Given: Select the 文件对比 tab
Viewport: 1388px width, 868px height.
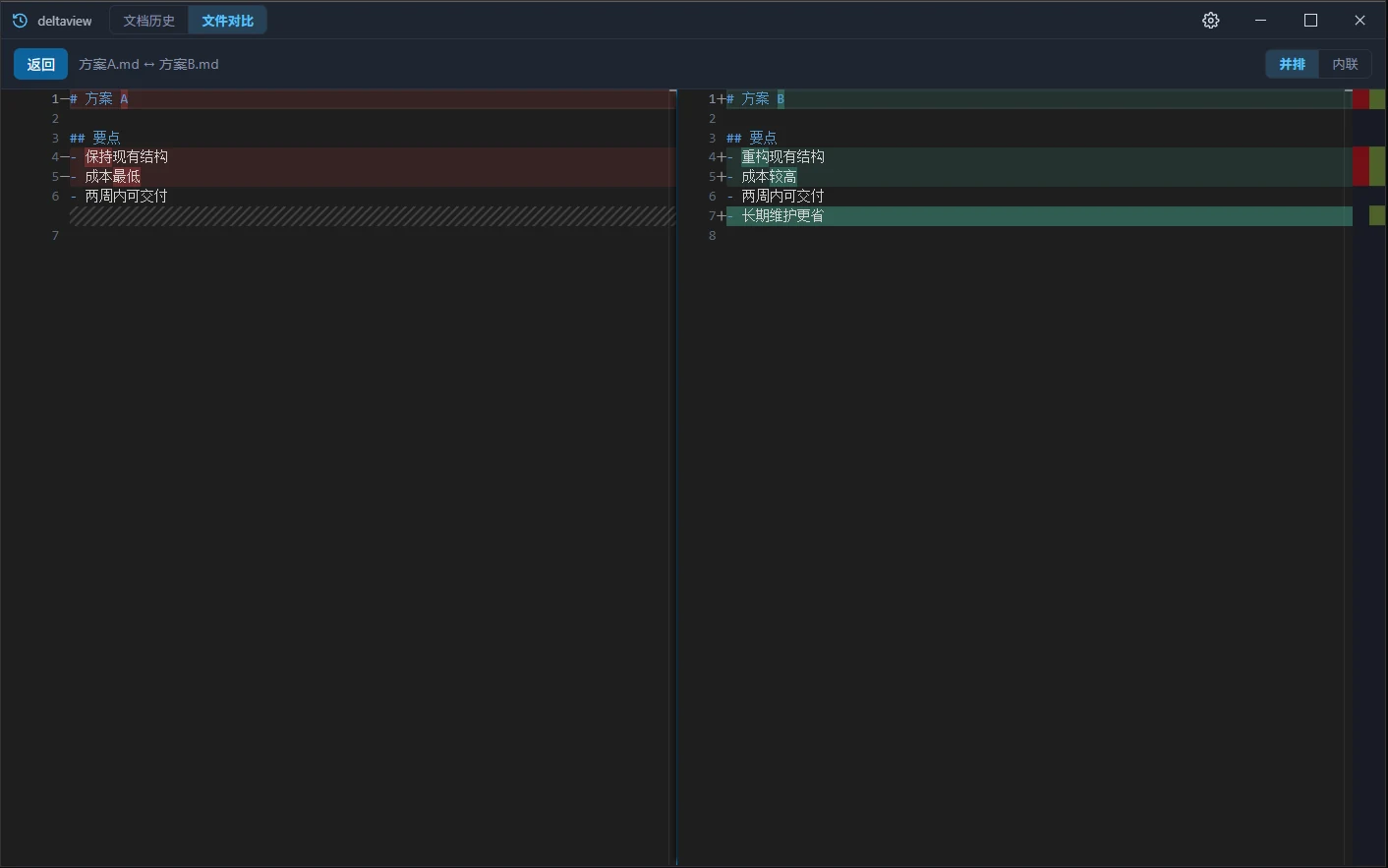Looking at the screenshot, I should point(228,21).
